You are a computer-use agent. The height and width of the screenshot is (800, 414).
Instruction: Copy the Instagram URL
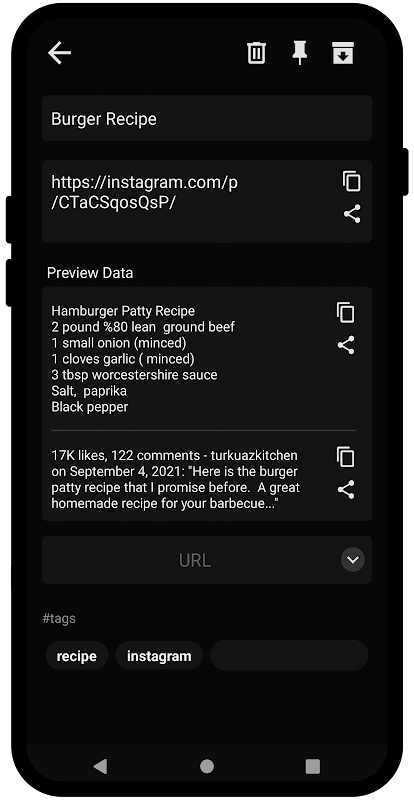pos(352,181)
